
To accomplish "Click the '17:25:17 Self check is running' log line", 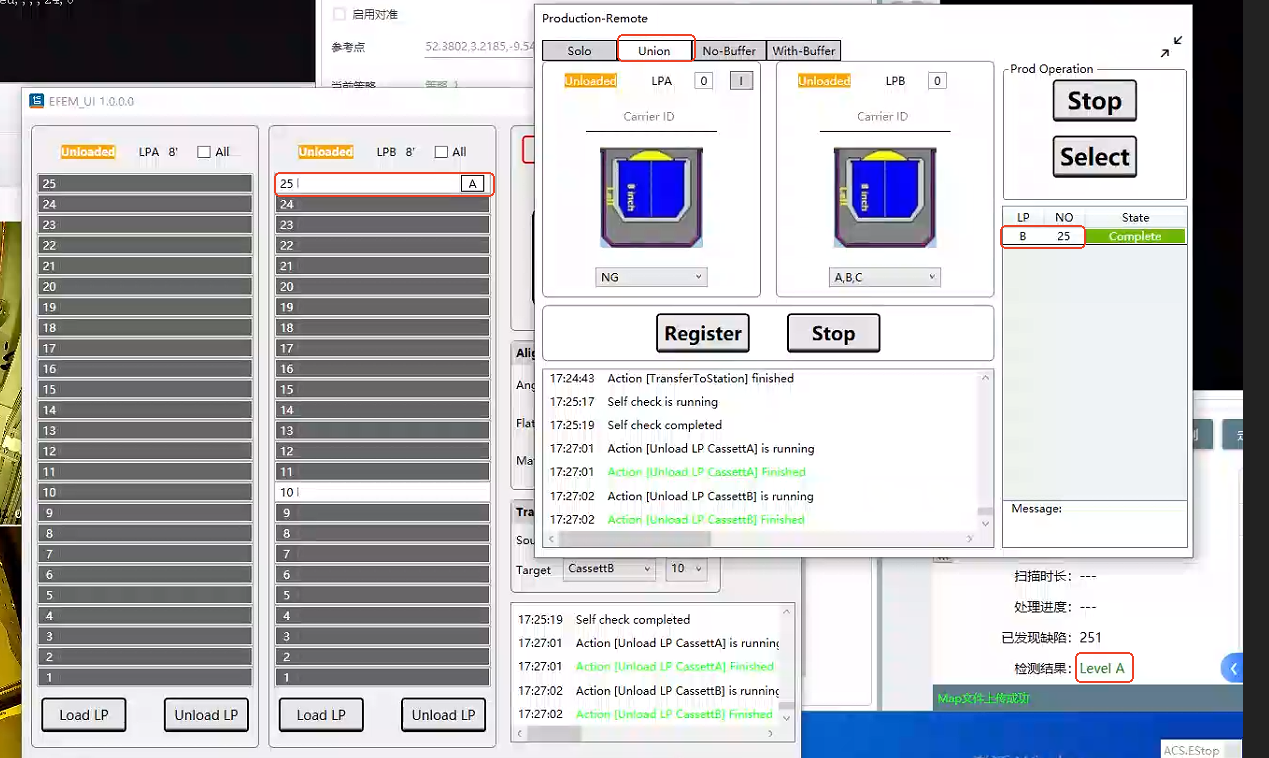I will [634, 402].
